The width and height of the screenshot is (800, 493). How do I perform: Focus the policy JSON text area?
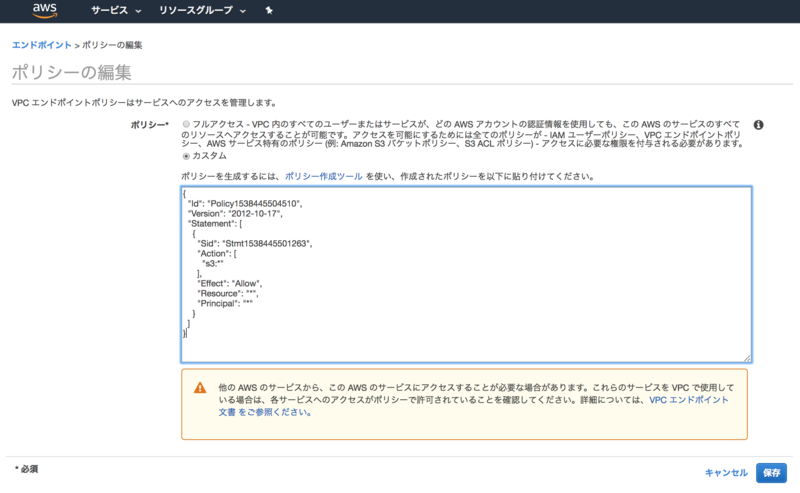click(466, 275)
